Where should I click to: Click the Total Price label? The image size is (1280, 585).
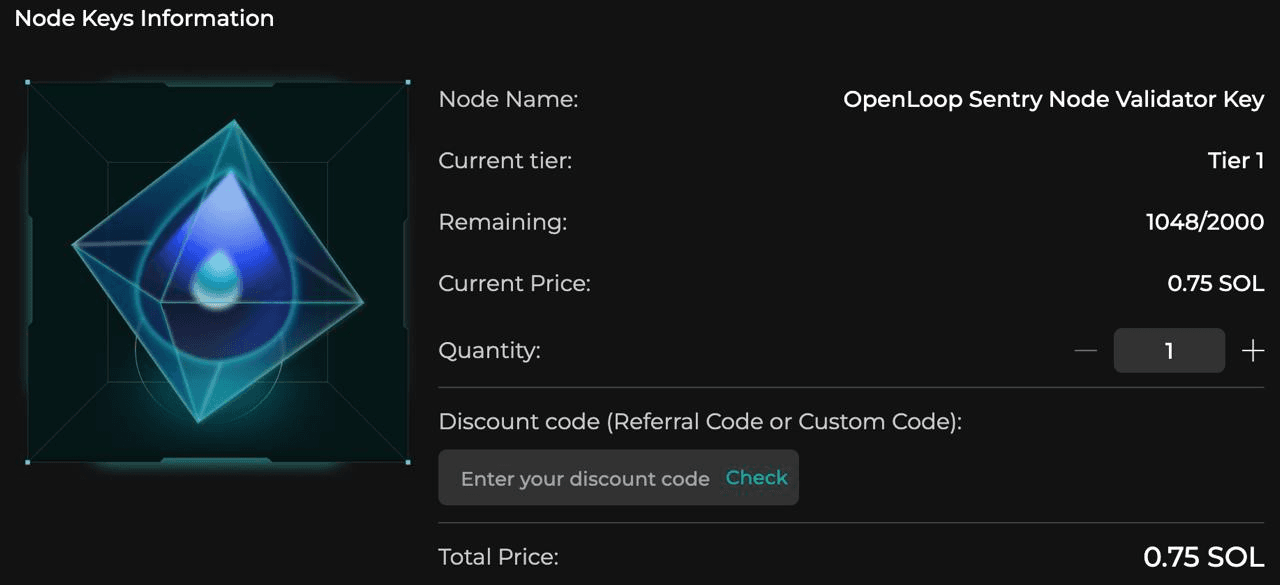pos(498,557)
